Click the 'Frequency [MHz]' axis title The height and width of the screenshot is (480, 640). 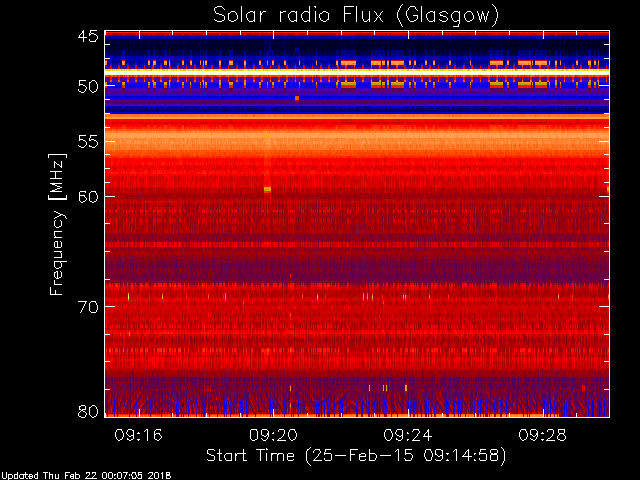57,224
